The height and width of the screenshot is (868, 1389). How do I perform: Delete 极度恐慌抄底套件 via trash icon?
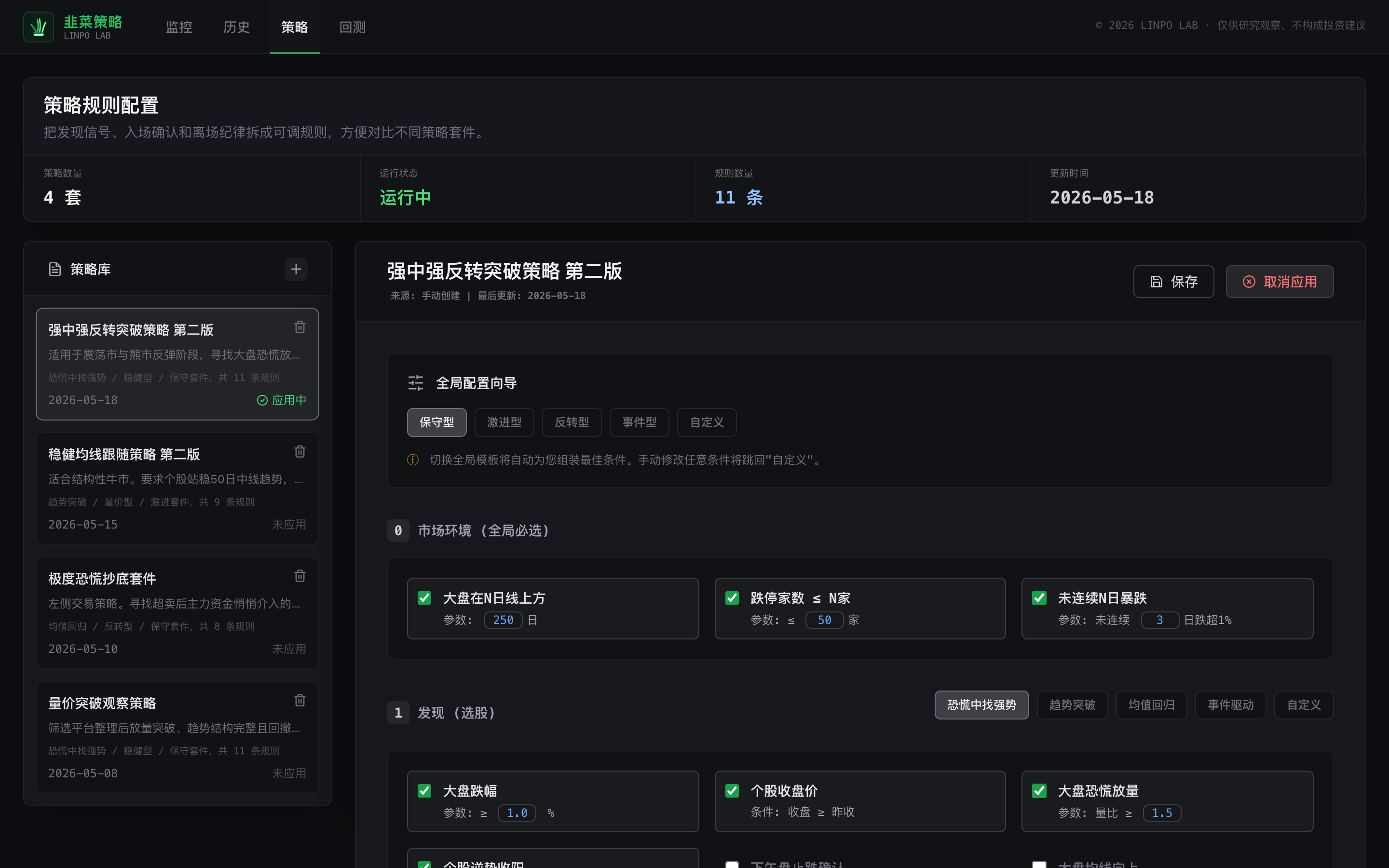300,576
